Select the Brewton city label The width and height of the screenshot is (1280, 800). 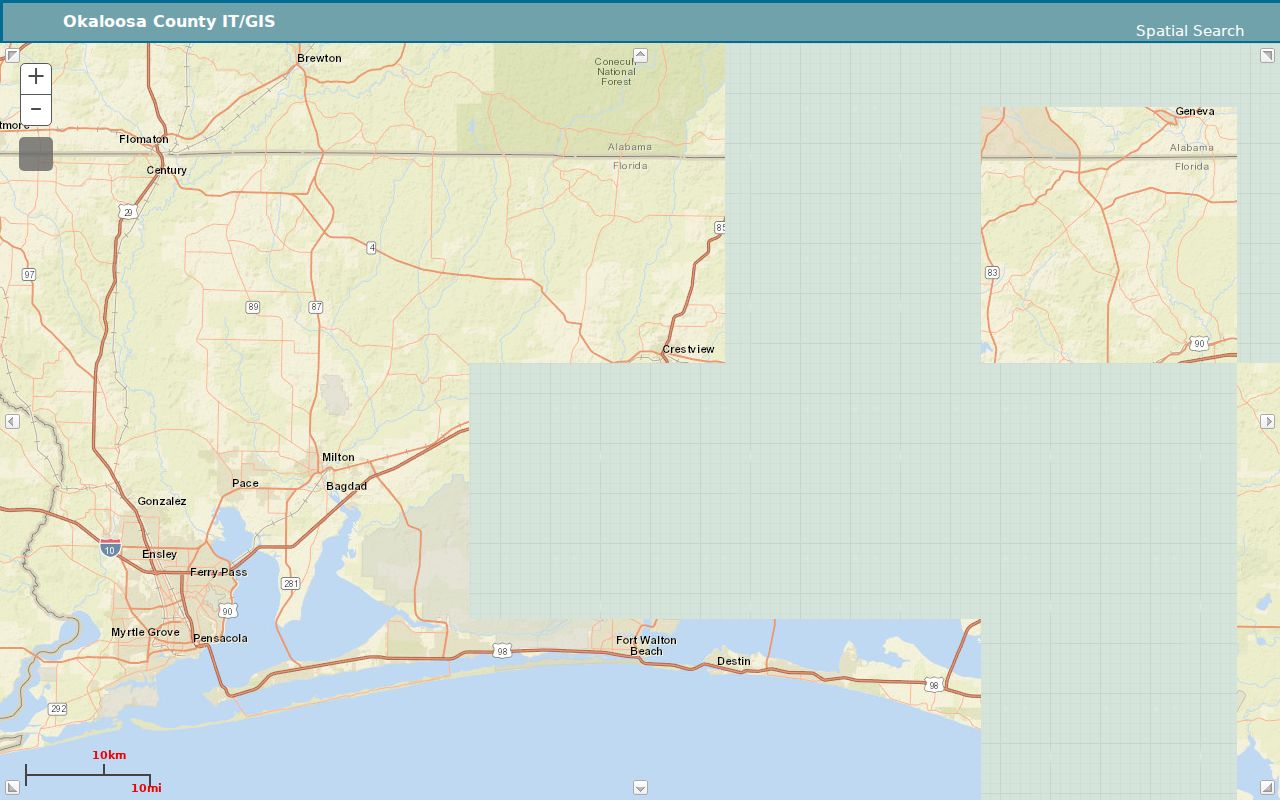pos(319,58)
